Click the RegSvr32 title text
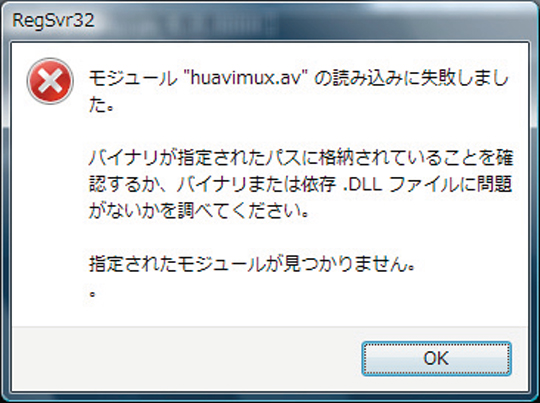 click(53, 20)
